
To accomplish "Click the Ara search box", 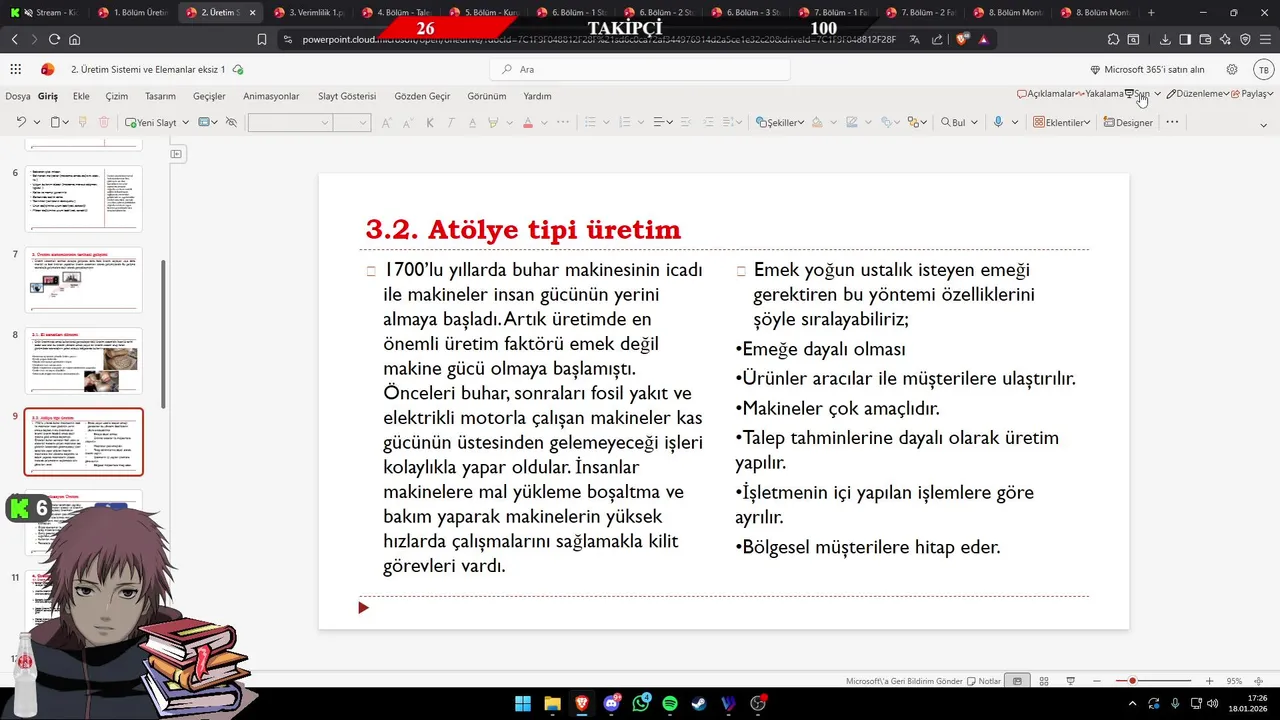I will 640,69.
